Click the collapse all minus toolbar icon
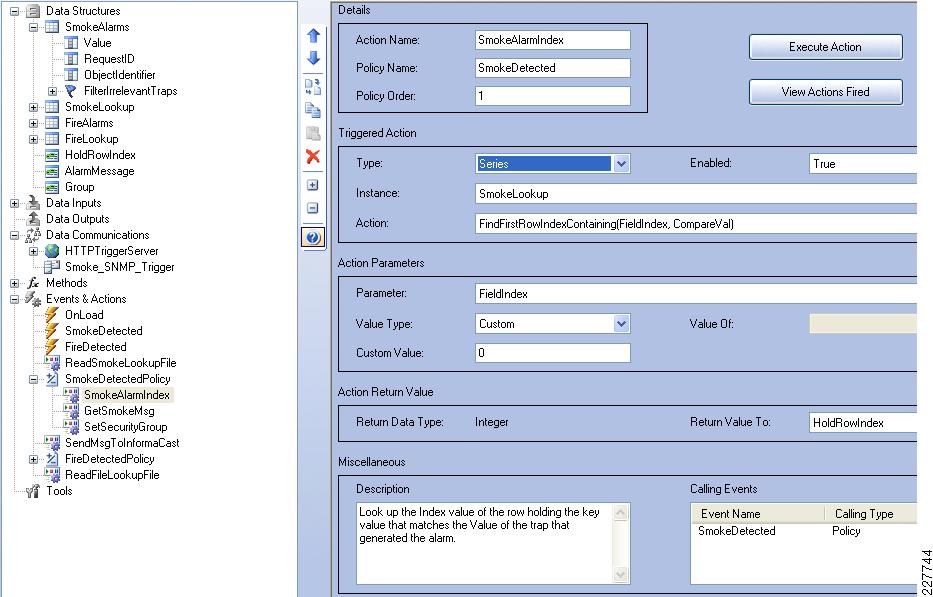 pos(313,208)
